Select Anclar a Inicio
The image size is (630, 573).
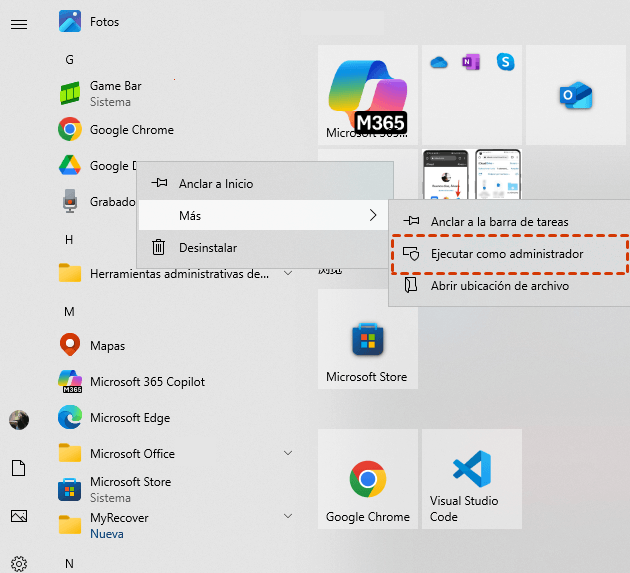[x=263, y=184]
